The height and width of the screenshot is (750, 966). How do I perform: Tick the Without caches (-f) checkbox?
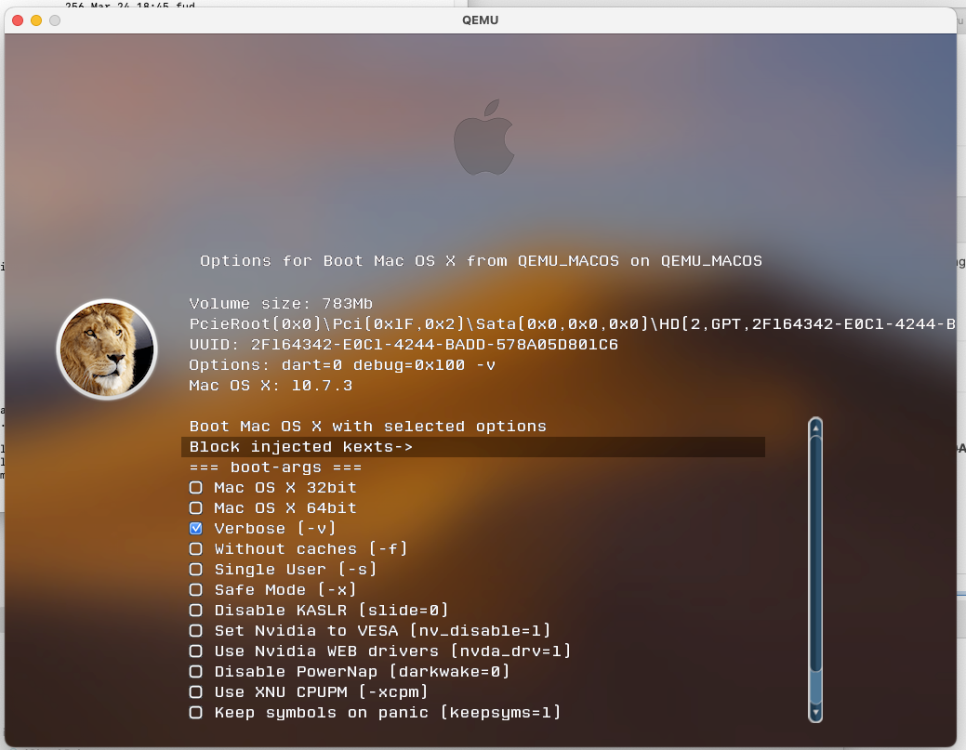coord(196,548)
